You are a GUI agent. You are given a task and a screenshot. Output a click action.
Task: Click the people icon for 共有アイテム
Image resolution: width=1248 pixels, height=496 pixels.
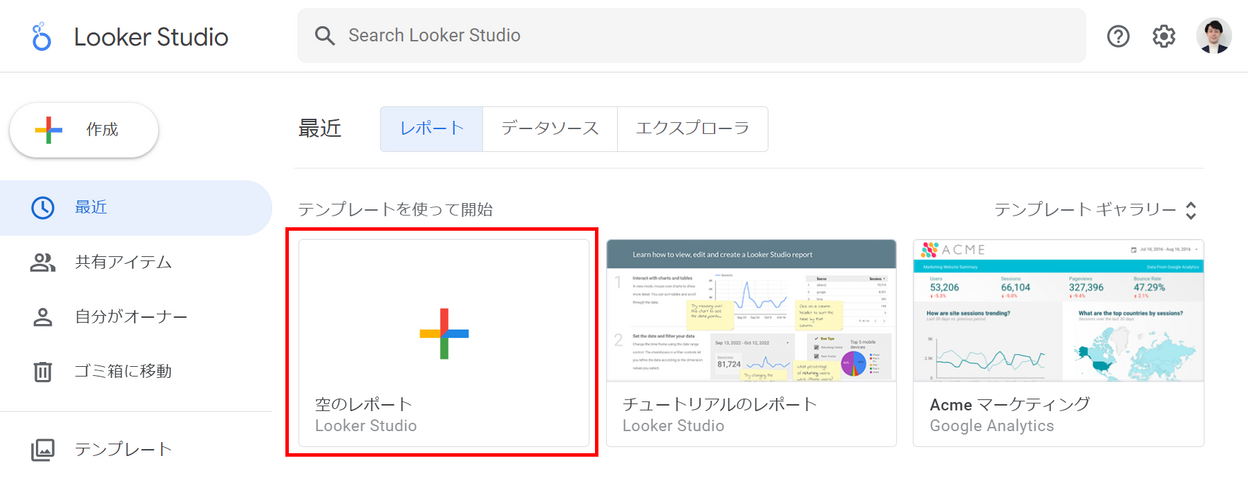pyautogui.click(x=42, y=263)
